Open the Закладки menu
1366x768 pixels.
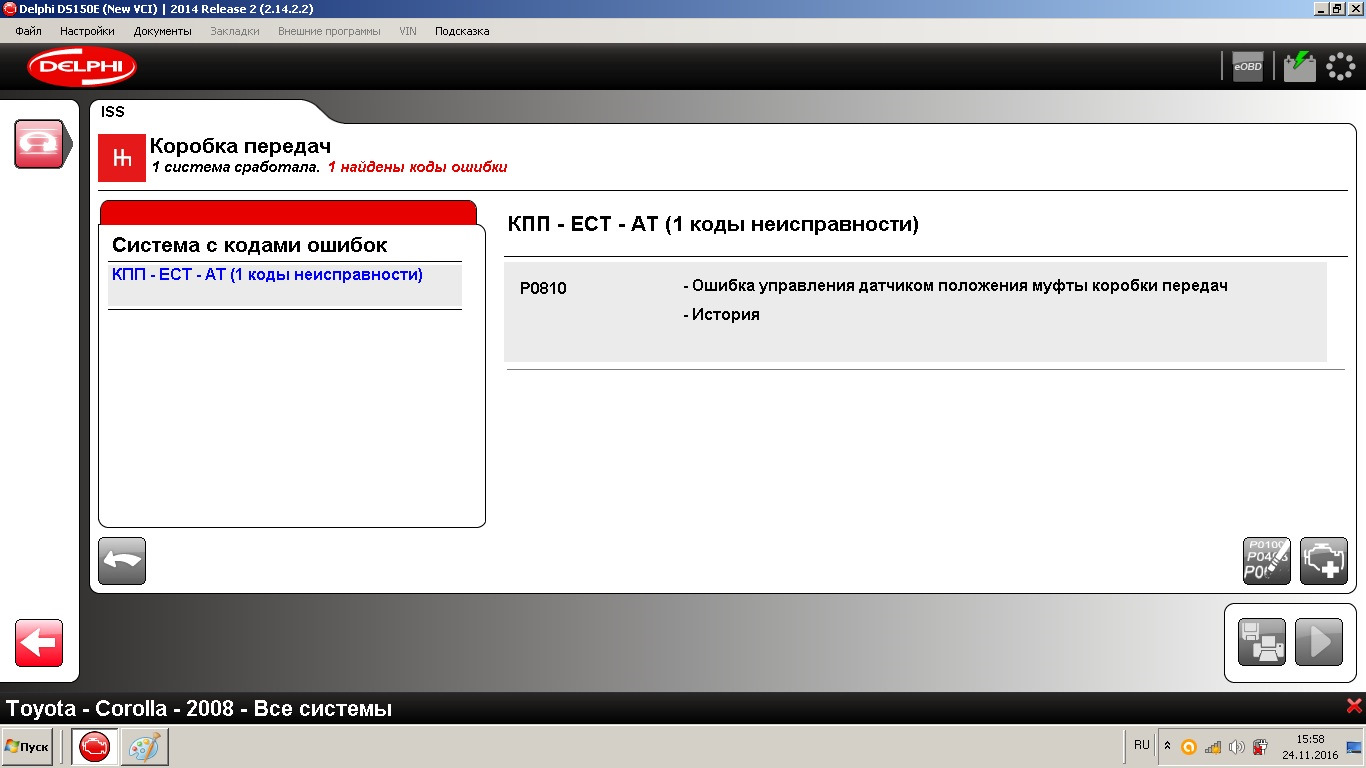pyautogui.click(x=235, y=31)
